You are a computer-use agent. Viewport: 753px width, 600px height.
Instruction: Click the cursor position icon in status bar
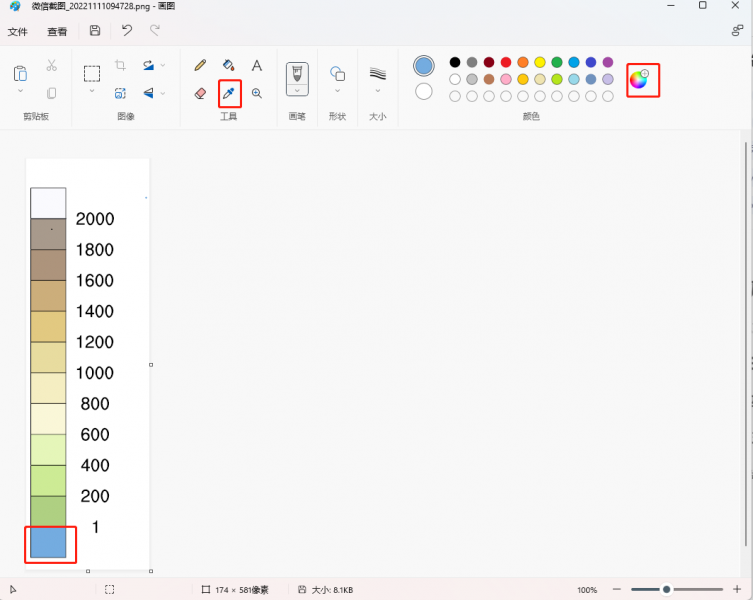tap(13, 589)
